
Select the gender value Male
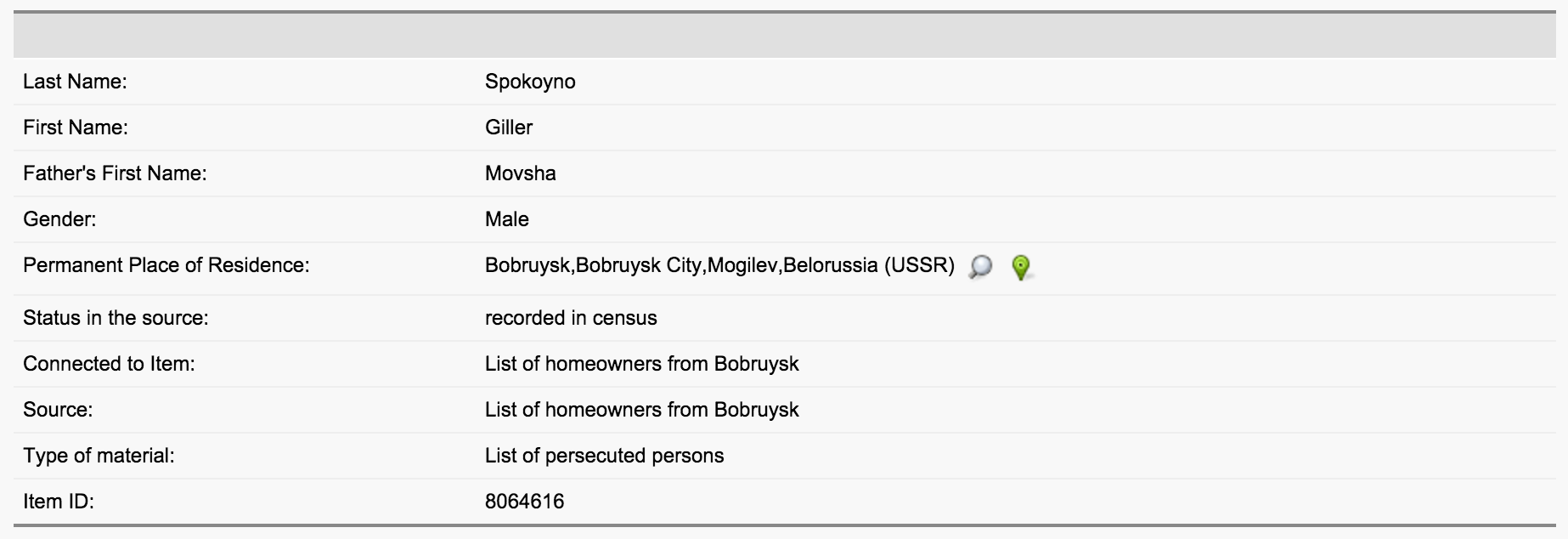506,219
